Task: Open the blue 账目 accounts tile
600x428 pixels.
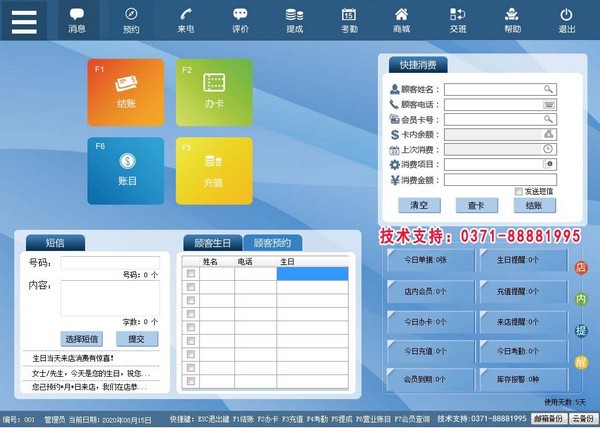Action: point(126,169)
